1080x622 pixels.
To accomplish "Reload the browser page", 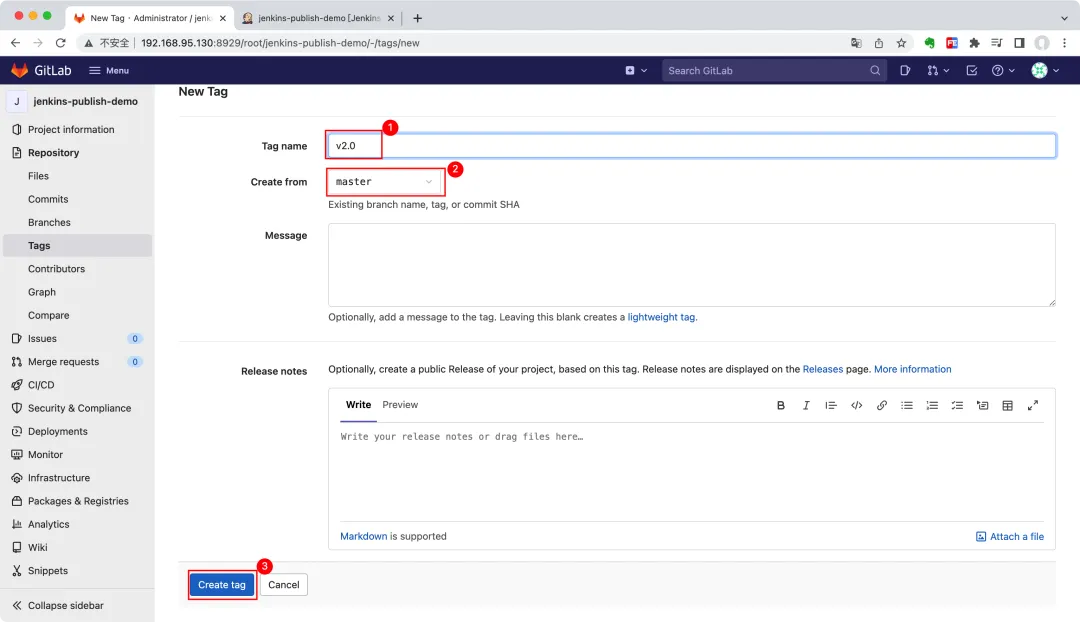I will 61,43.
